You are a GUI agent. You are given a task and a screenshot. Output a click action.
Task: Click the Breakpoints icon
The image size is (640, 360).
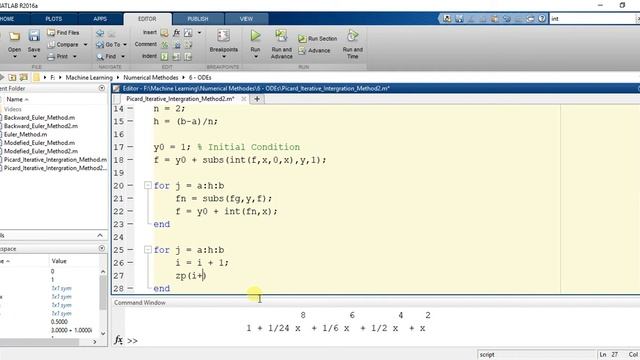point(223,36)
